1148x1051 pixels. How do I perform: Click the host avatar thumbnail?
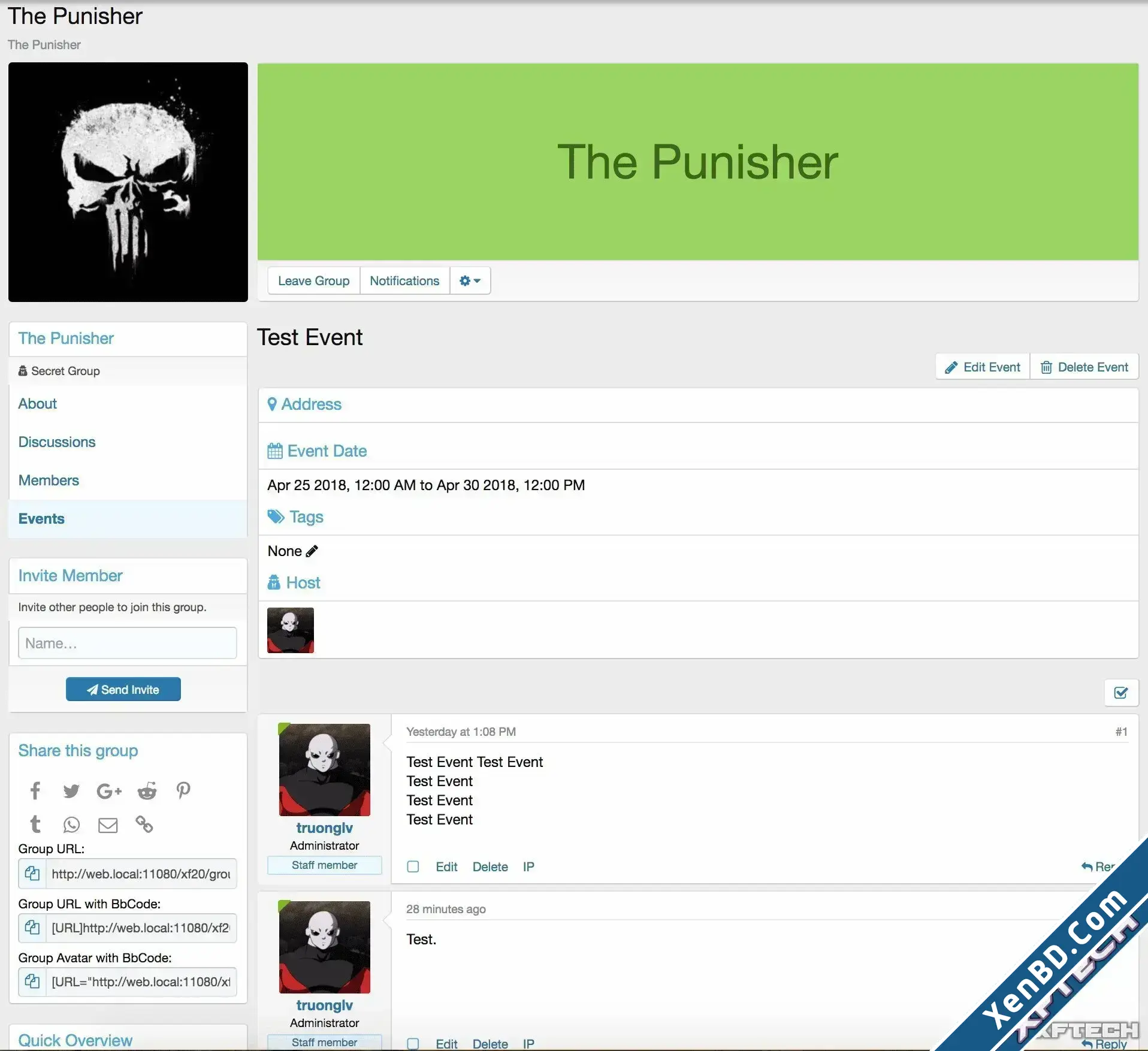pos(291,630)
